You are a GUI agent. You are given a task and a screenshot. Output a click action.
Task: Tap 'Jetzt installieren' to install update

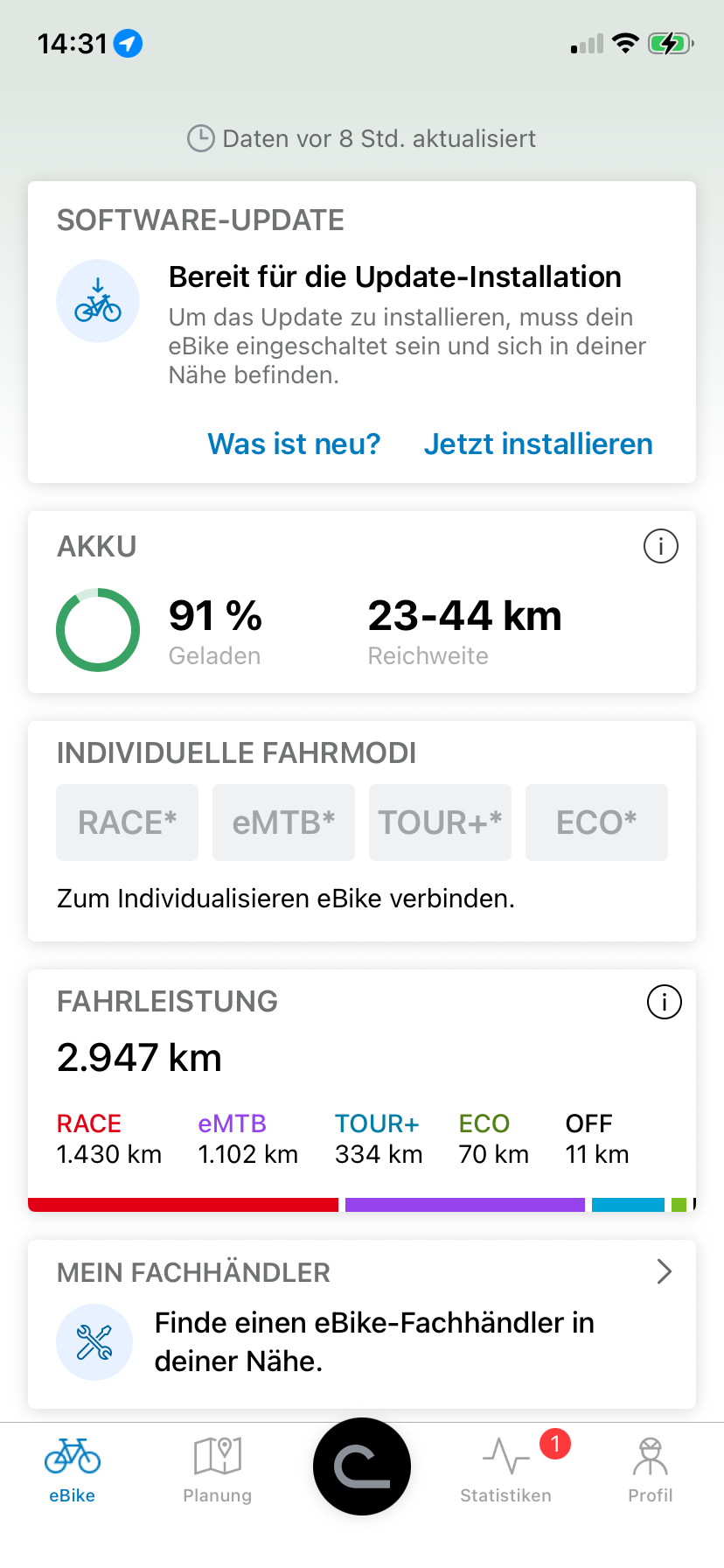point(538,444)
